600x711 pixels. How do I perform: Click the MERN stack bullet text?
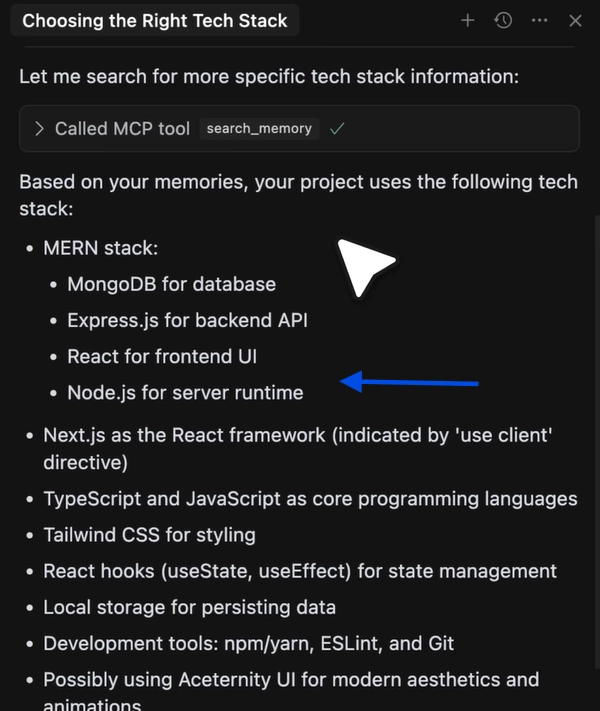(101, 248)
